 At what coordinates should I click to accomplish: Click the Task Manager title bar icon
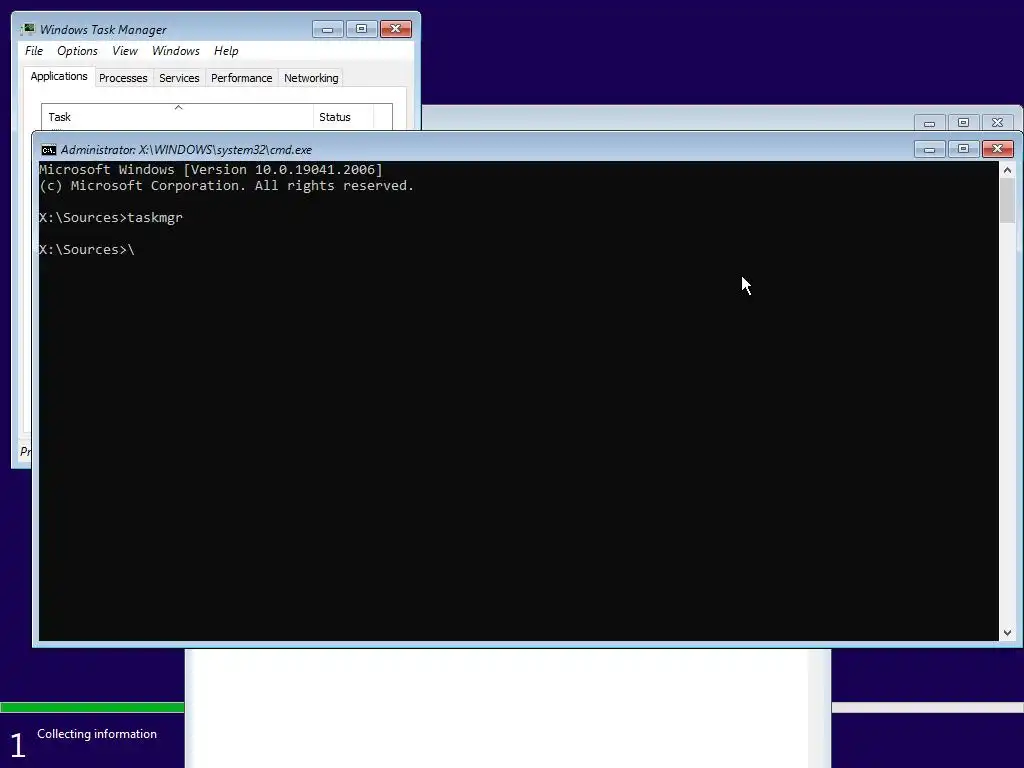tap(27, 29)
